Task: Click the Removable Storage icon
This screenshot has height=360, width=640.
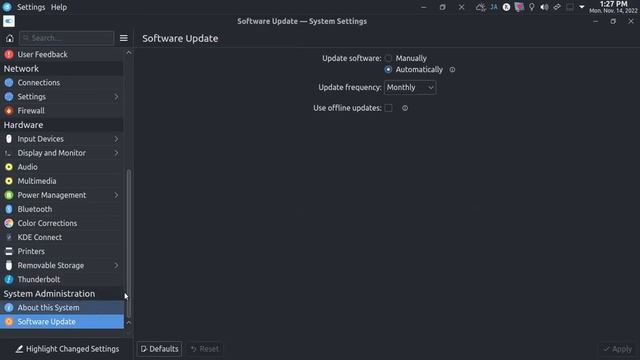Action: pyautogui.click(x=9, y=265)
